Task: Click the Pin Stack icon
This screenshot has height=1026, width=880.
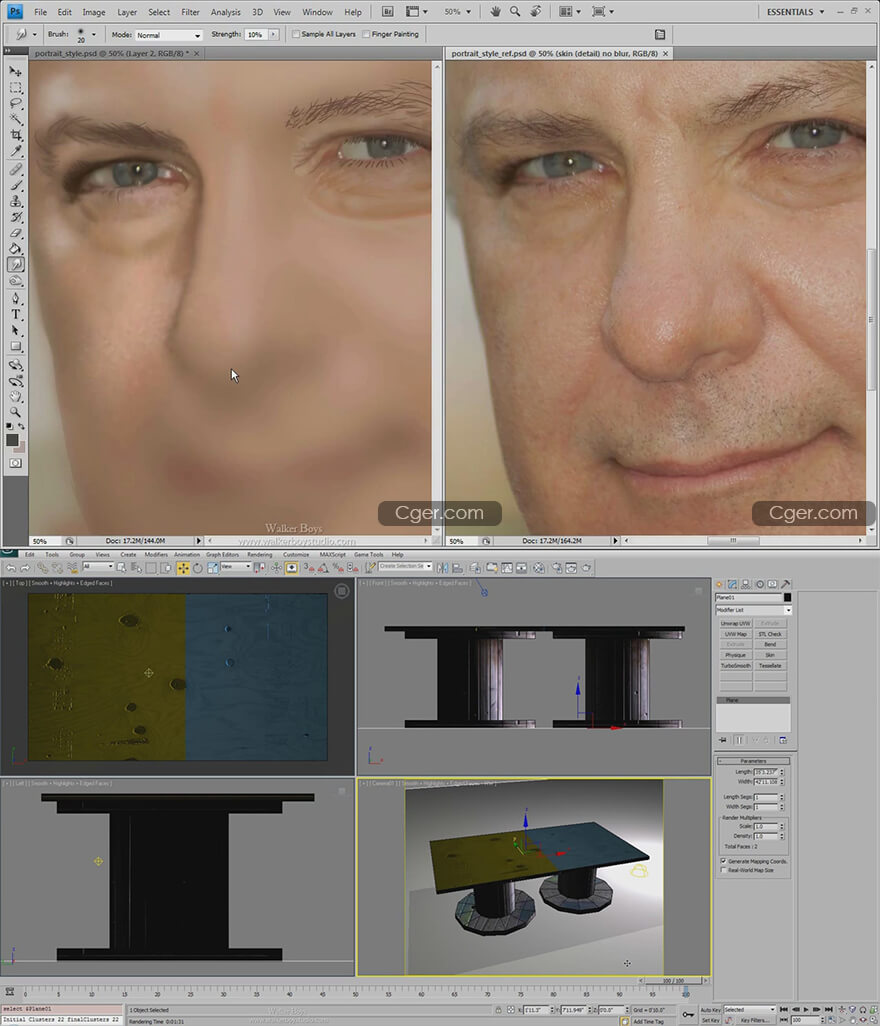Action: 723,740
